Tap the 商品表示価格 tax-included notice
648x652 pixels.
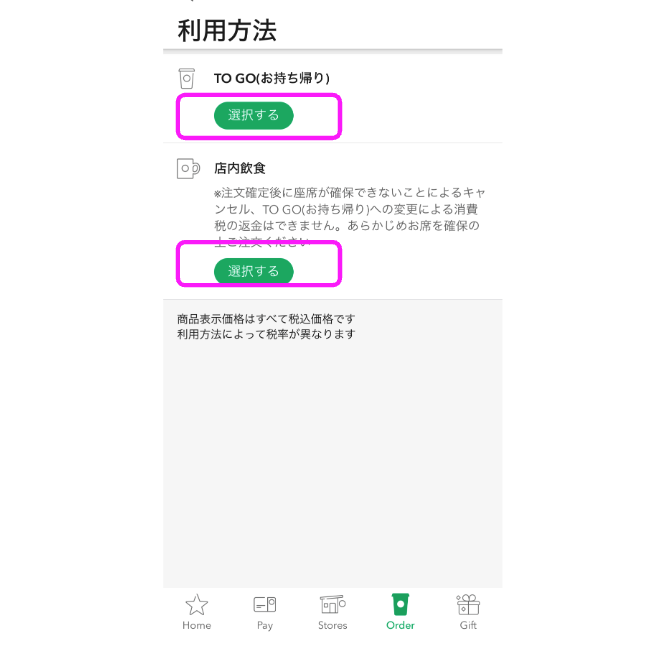266,319
